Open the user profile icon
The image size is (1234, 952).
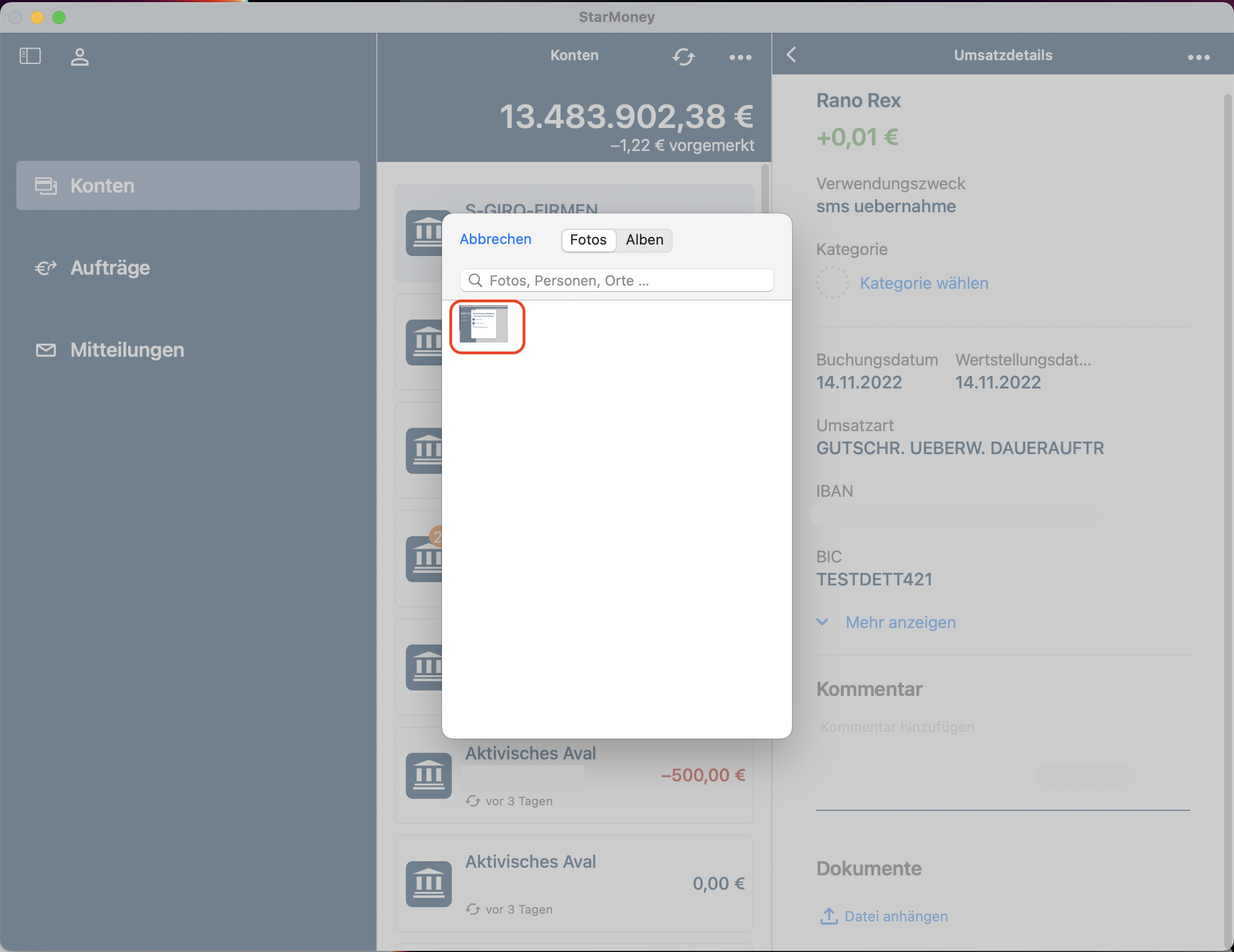(x=80, y=56)
